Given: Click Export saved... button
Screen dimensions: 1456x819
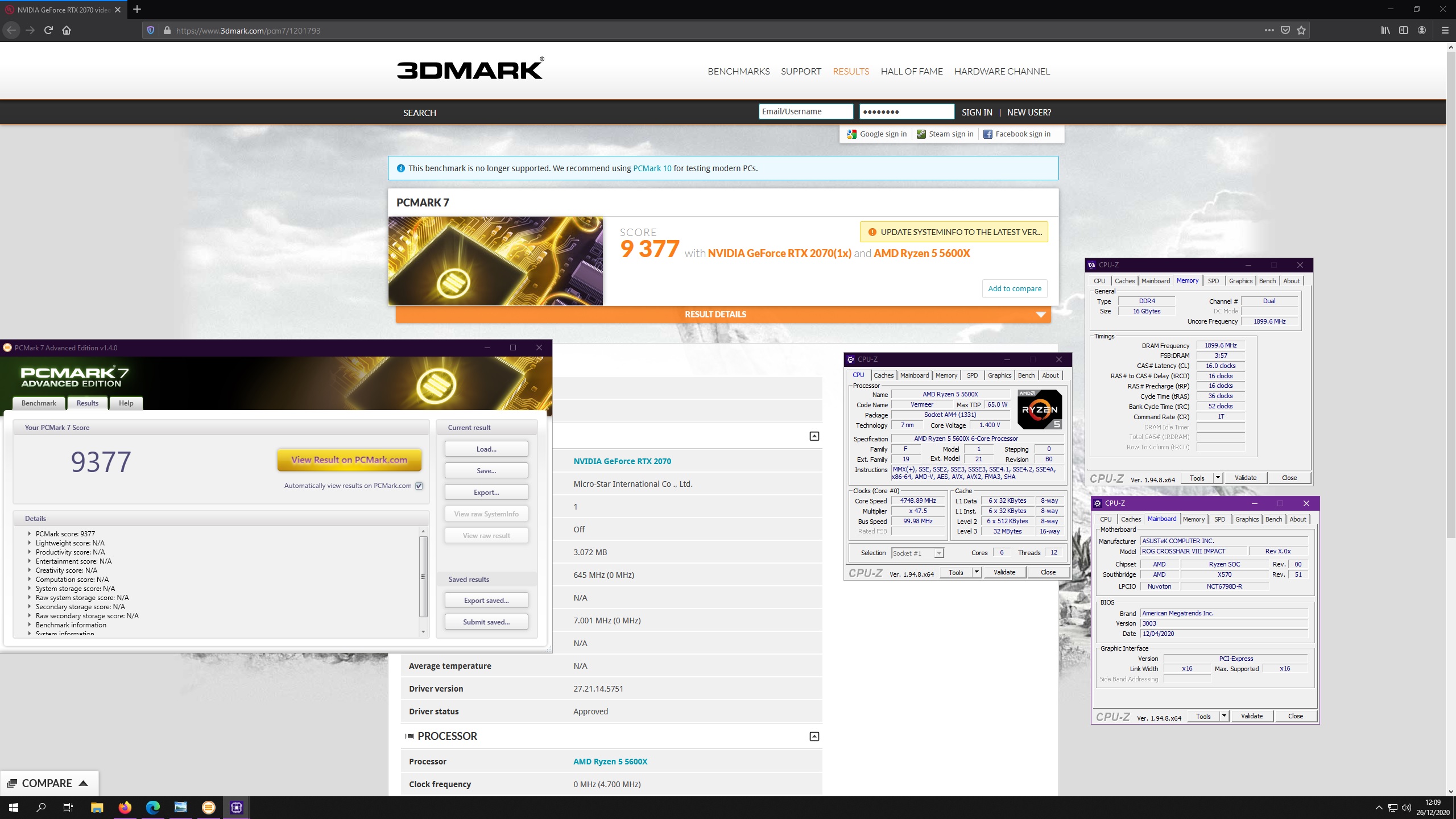Looking at the screenshot, I should pyautogui.click(x=486, y=601).
